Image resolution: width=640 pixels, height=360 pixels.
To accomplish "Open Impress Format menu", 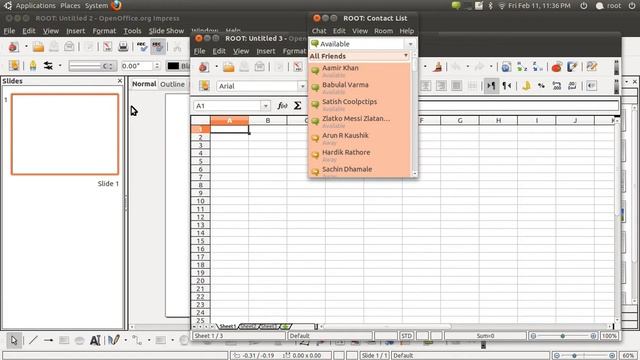I will (104, 31).
